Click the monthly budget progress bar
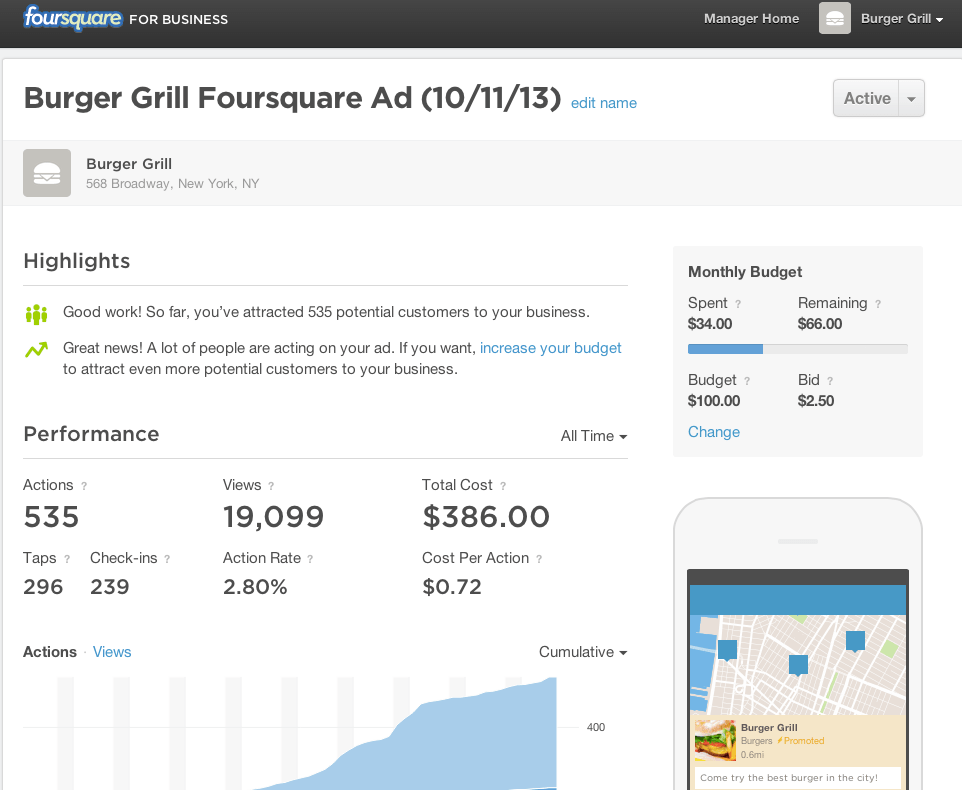Screen dimensions: 962x790 click(798, 349)
